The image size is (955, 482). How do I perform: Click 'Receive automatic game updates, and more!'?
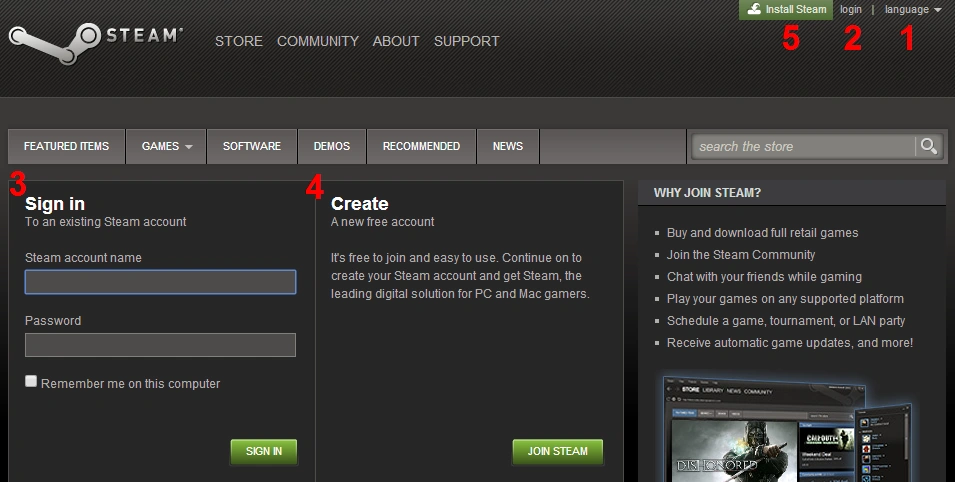click(790, 342)
